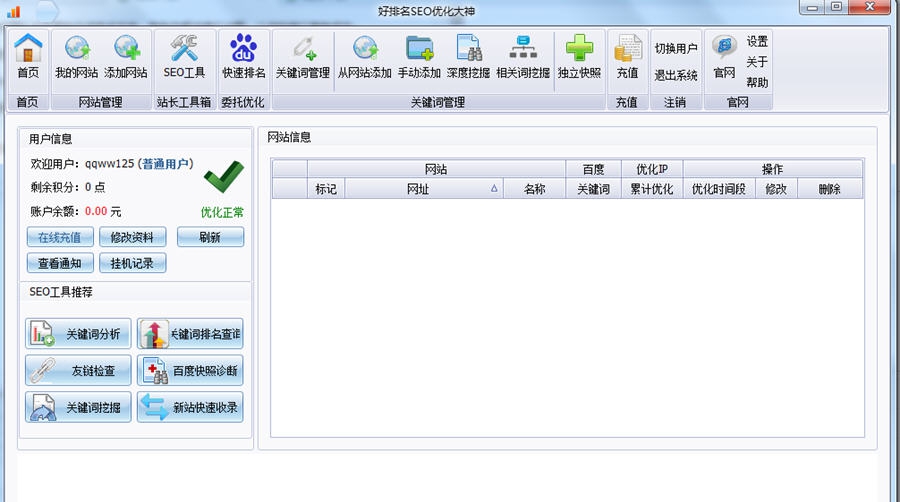This screenshot has width=900, height=502.
Task: Click the 累计优化 column header
Action: [x=652, y=189]
